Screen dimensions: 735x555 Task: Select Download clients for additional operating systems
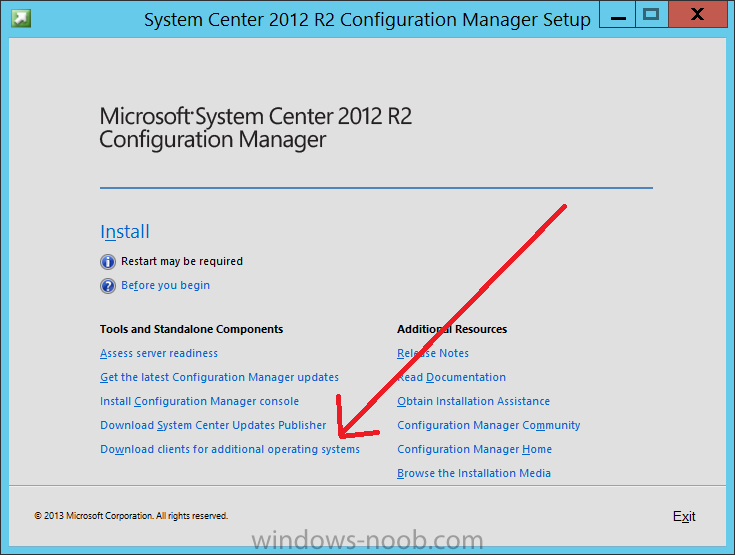tap(230, 449)
